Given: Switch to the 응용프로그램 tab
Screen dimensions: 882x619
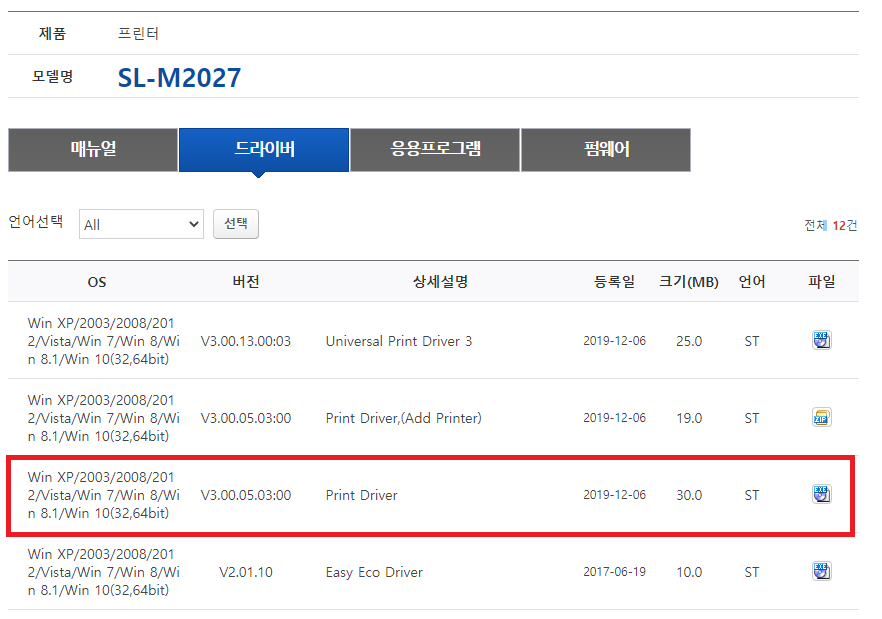Looking at the screenshot, I should (435, 150).
